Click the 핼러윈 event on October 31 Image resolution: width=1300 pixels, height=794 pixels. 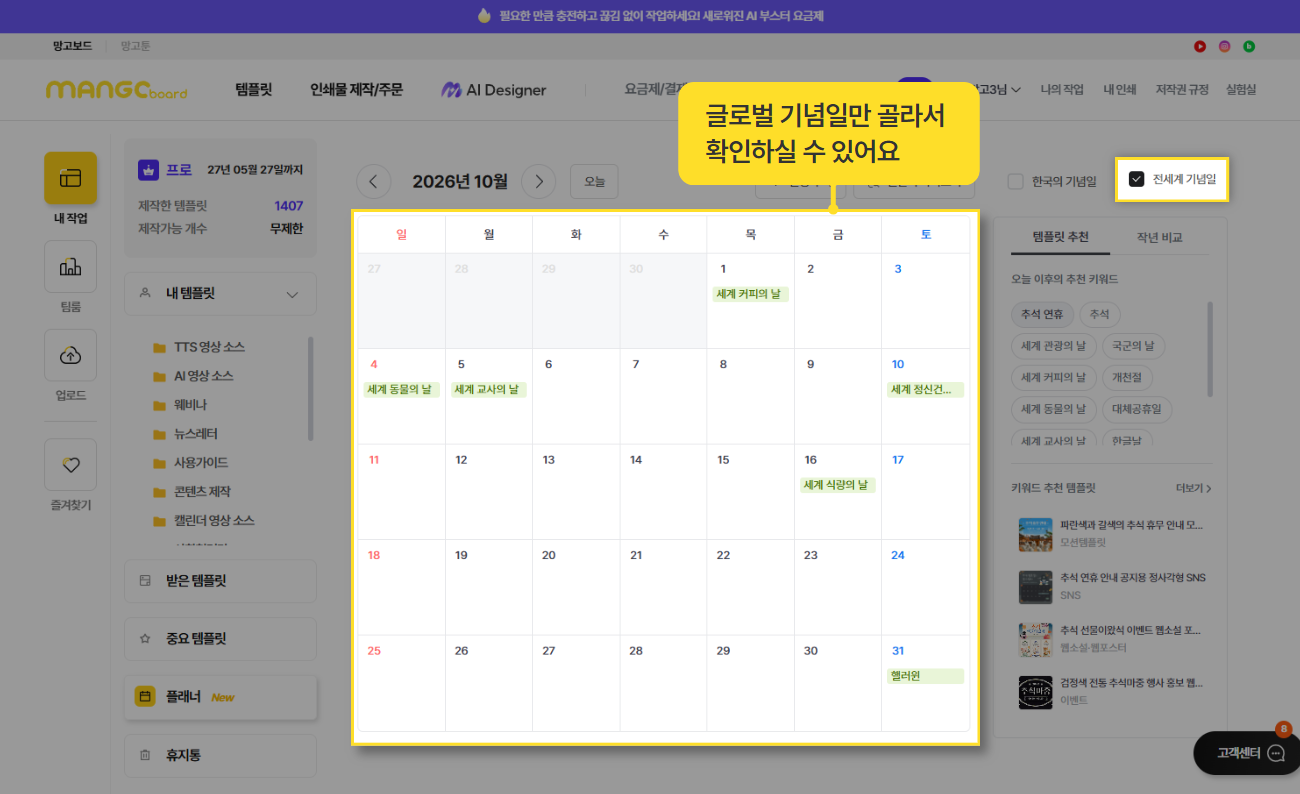click(x=925, y=676)
